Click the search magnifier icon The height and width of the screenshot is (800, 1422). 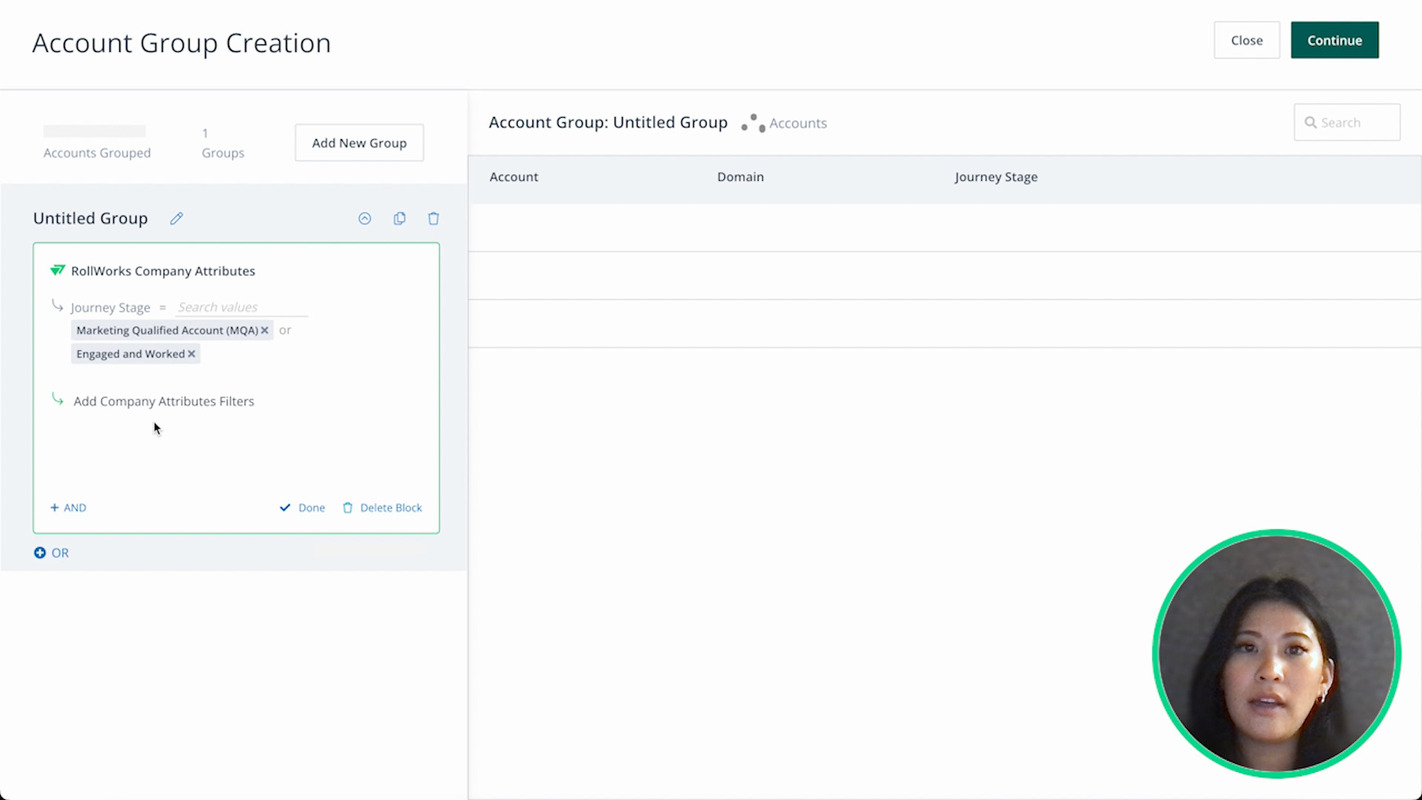click(x=1311, y=122)
